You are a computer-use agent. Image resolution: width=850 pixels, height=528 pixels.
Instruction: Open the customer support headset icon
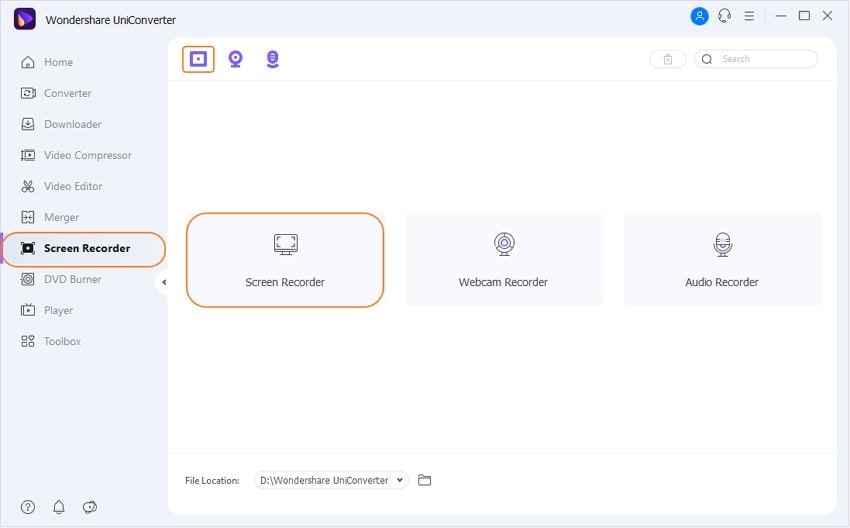pyautogui.click(x=724, y=16)
